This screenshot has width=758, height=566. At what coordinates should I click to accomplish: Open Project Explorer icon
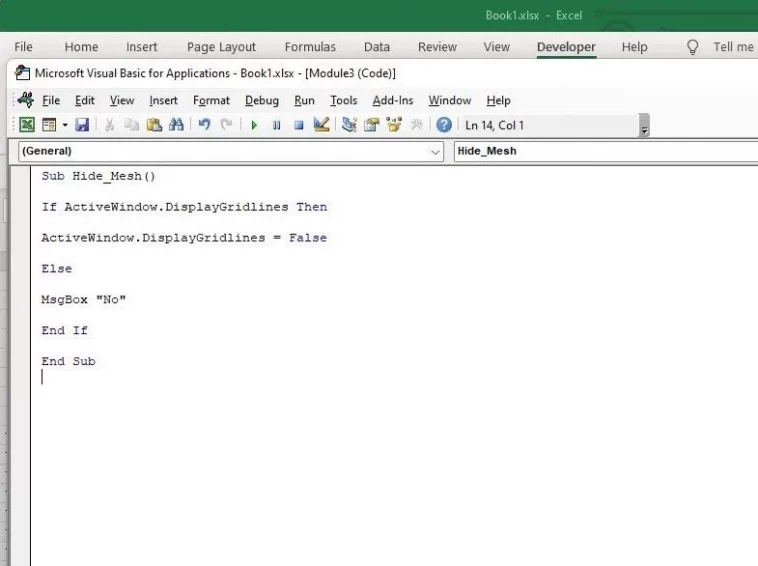pyautogui.click(x=349, y=125)
